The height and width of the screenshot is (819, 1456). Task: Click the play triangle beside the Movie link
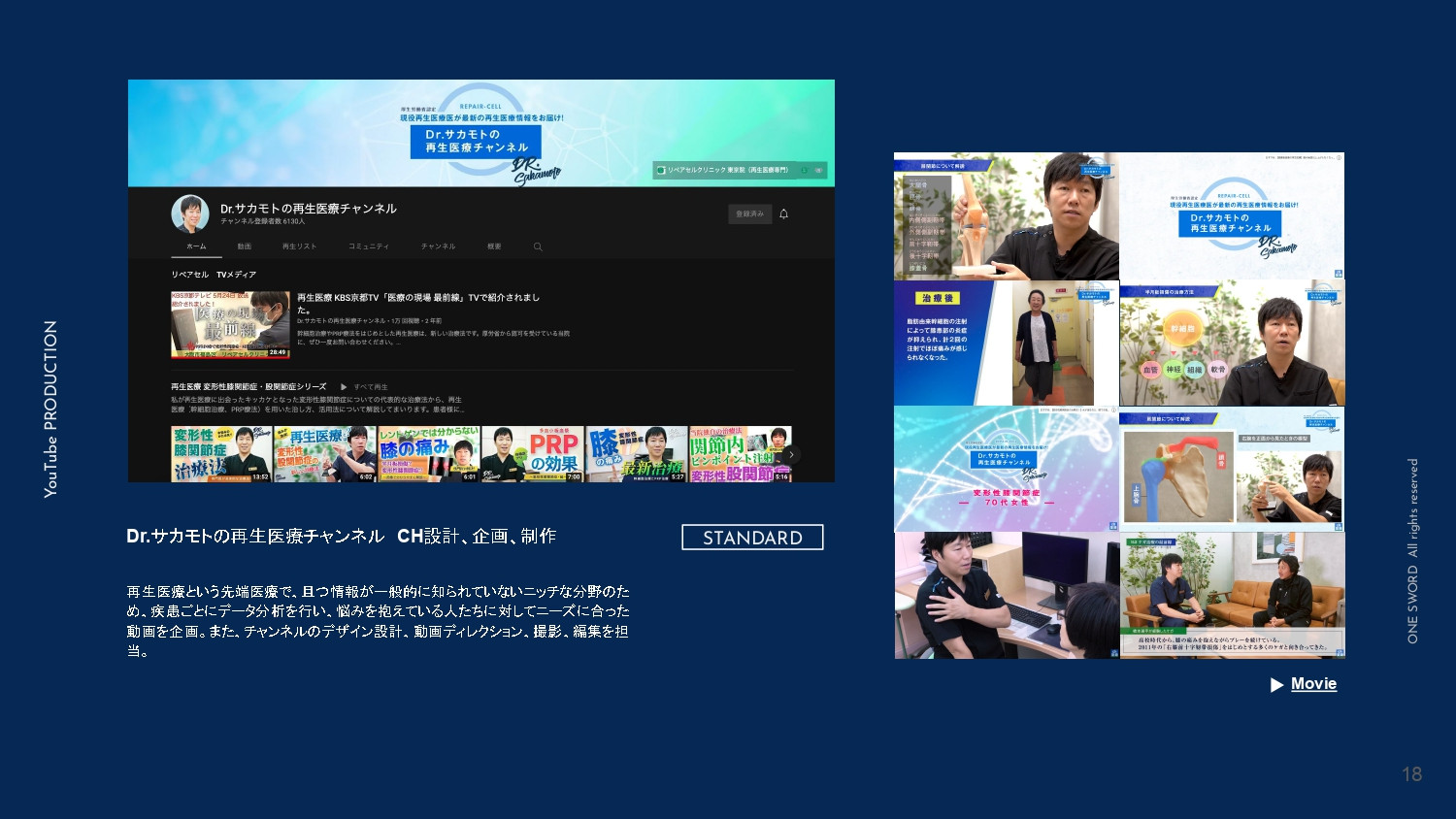coord(1278,684)
